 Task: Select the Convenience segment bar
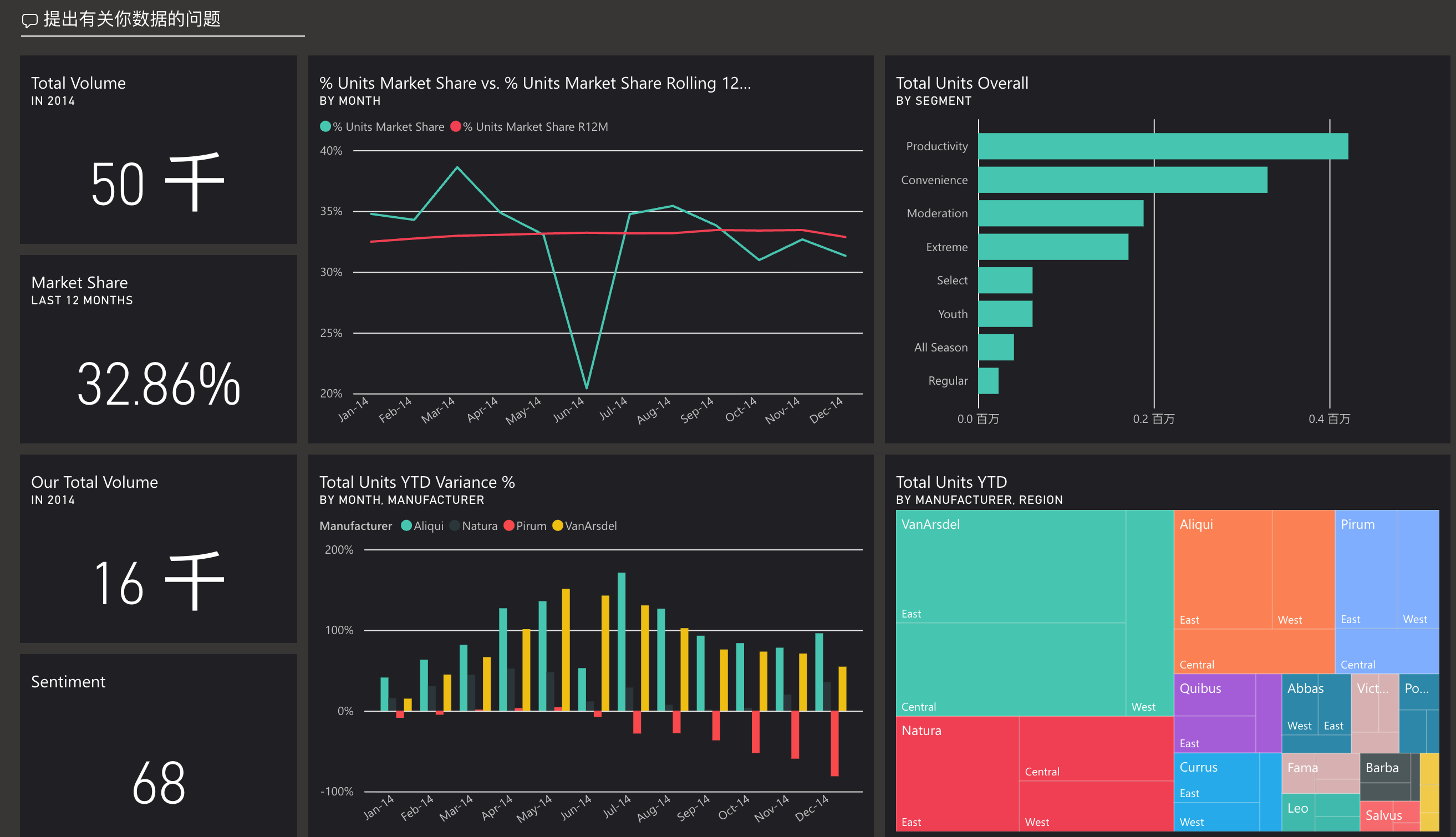(x=1122, y=180)
